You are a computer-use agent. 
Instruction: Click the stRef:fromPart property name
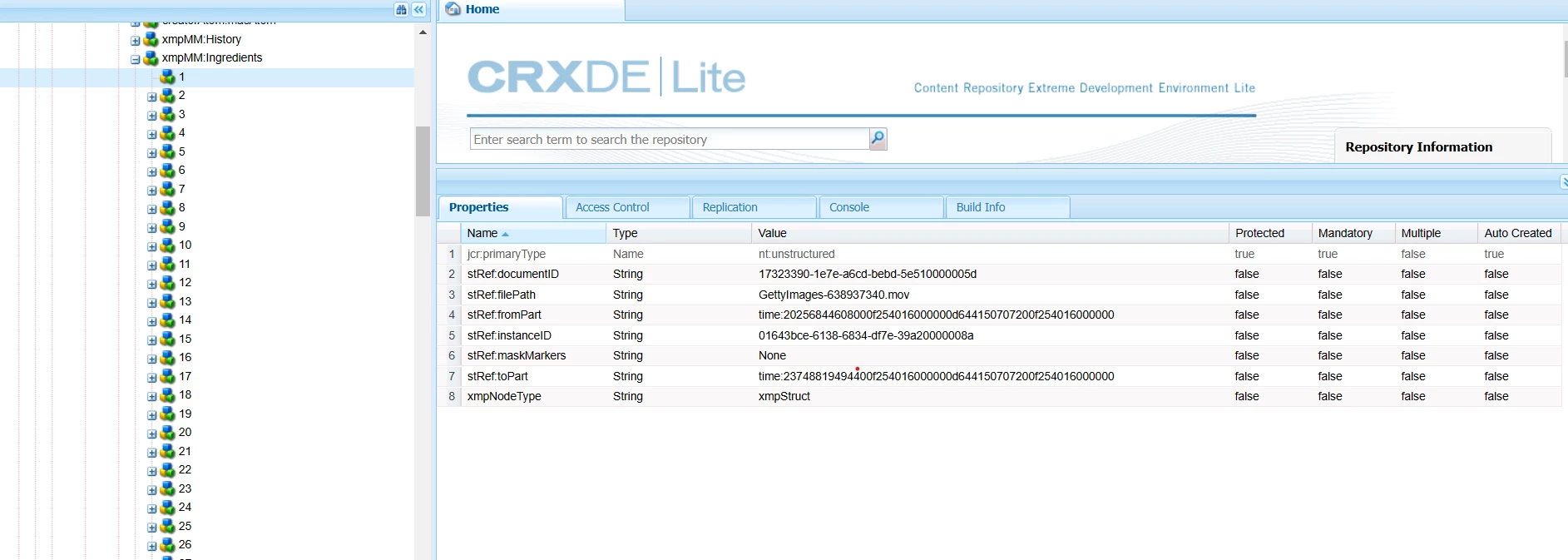coord(504,315)
